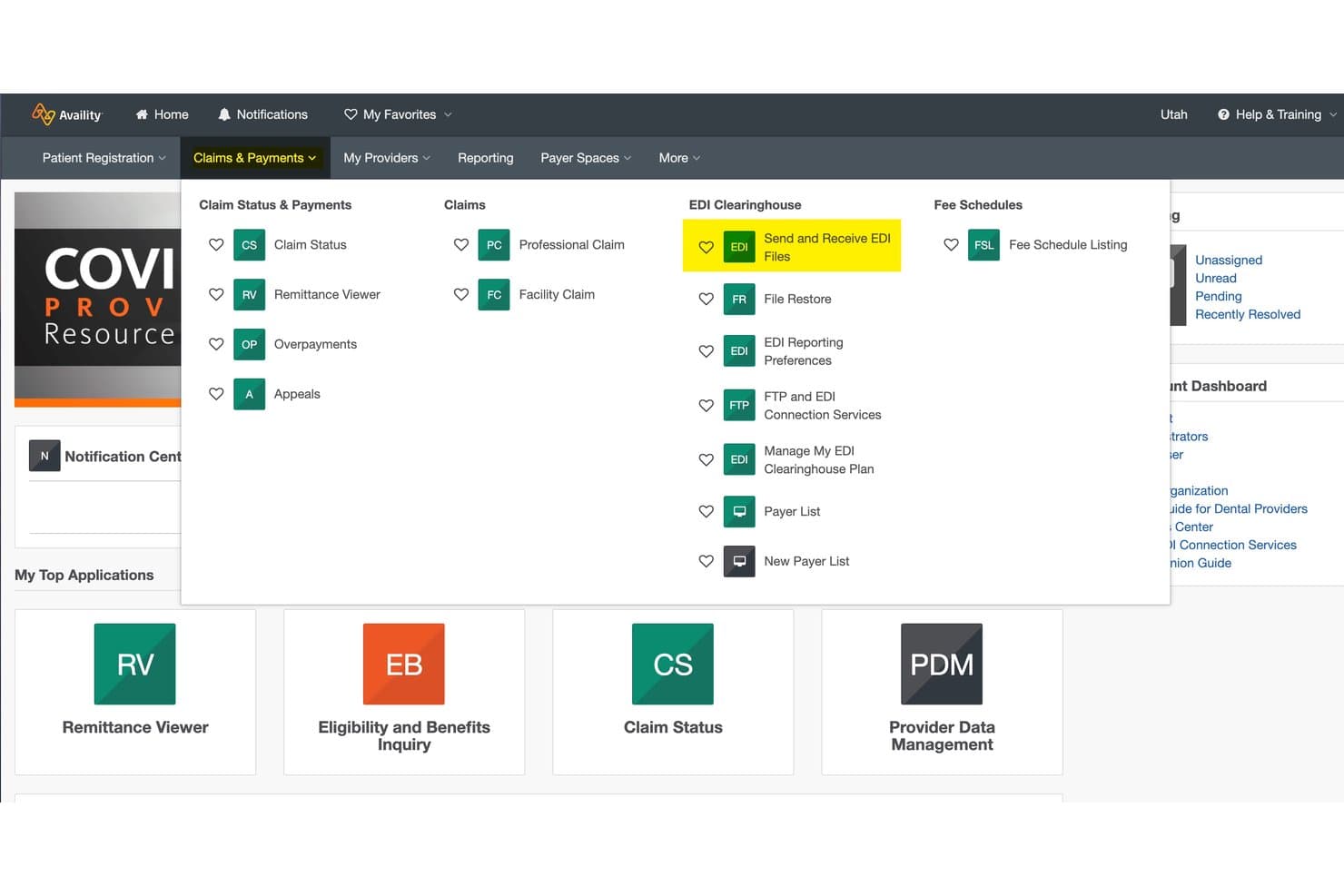Click the CS Claim Status menu icon

click(x=249, y=245)
